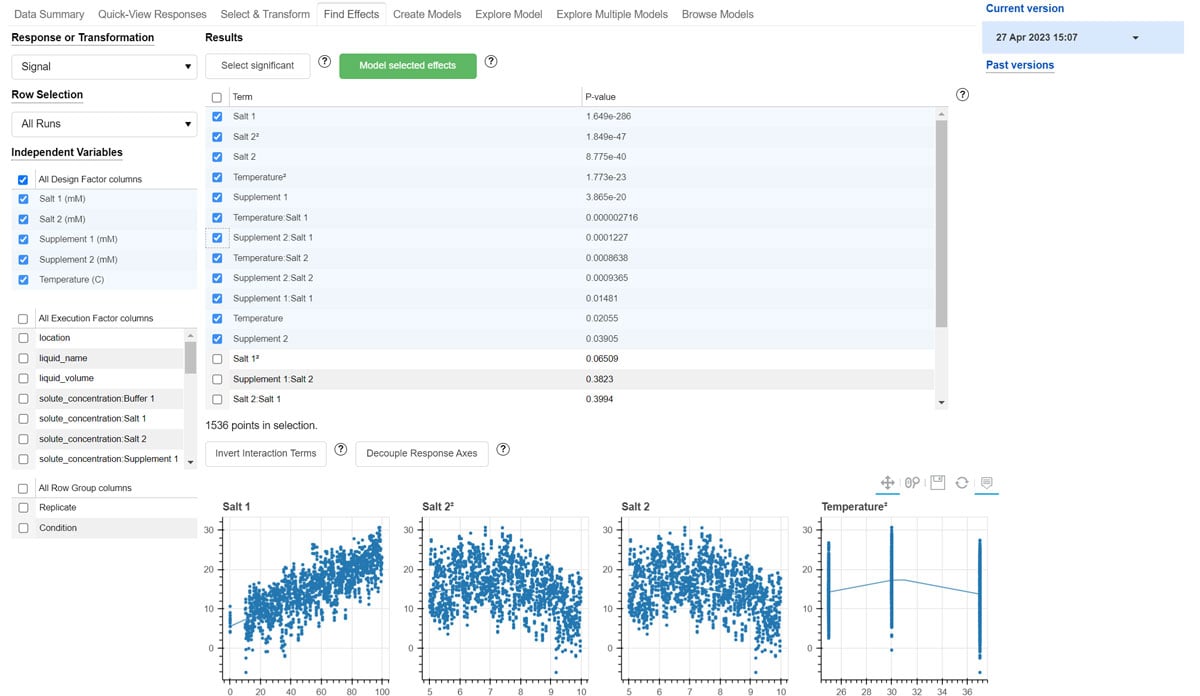The image size is (1200, 696).
Task: Click the Model selected effects button
Action: tap(407, 65)
